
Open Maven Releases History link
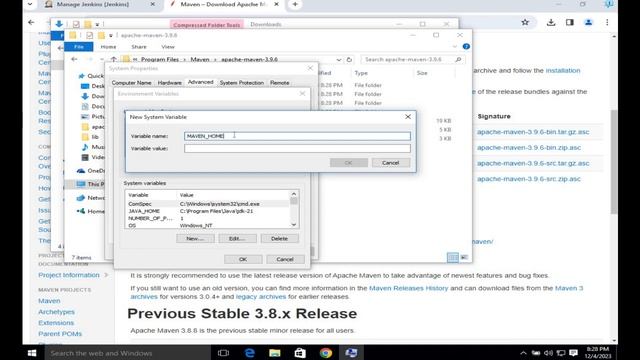[x=409, y=288]
